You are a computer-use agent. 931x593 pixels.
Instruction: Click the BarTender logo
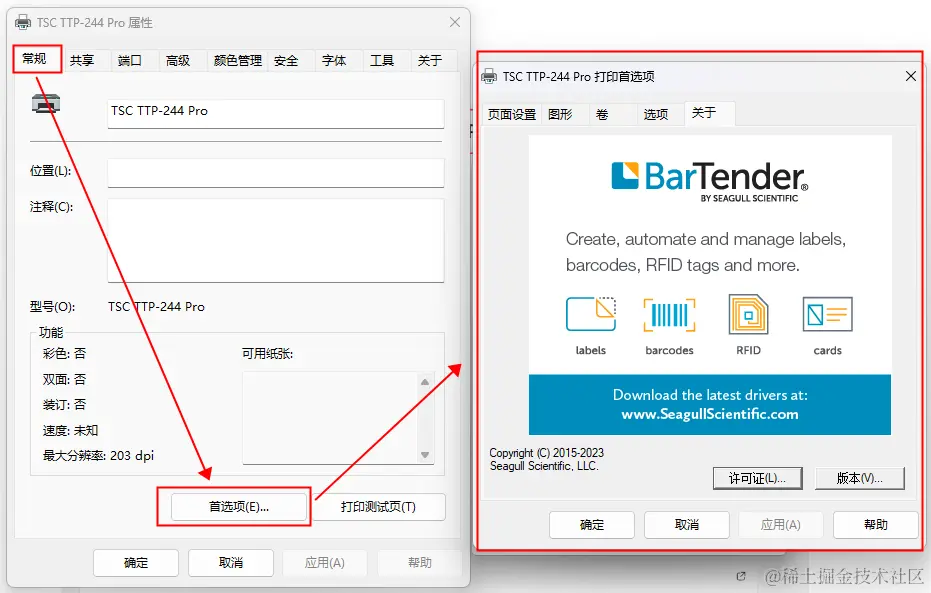[x=710, y=181]
